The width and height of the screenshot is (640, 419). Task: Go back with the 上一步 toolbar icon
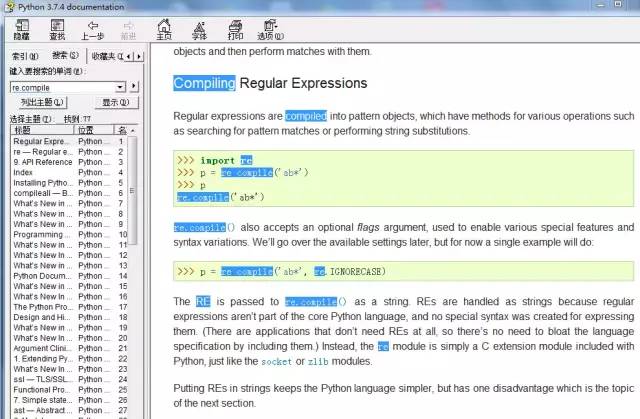point(93,30)
